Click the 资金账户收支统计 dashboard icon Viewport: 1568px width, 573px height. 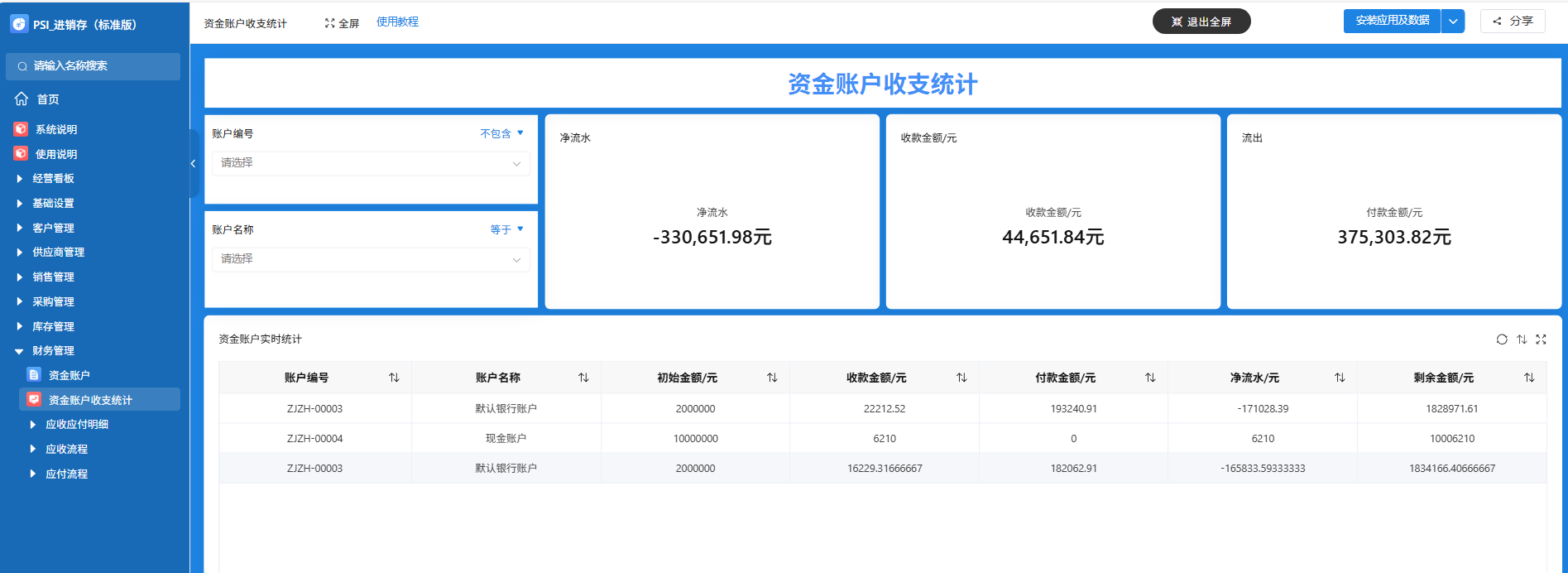coord(34,400)
